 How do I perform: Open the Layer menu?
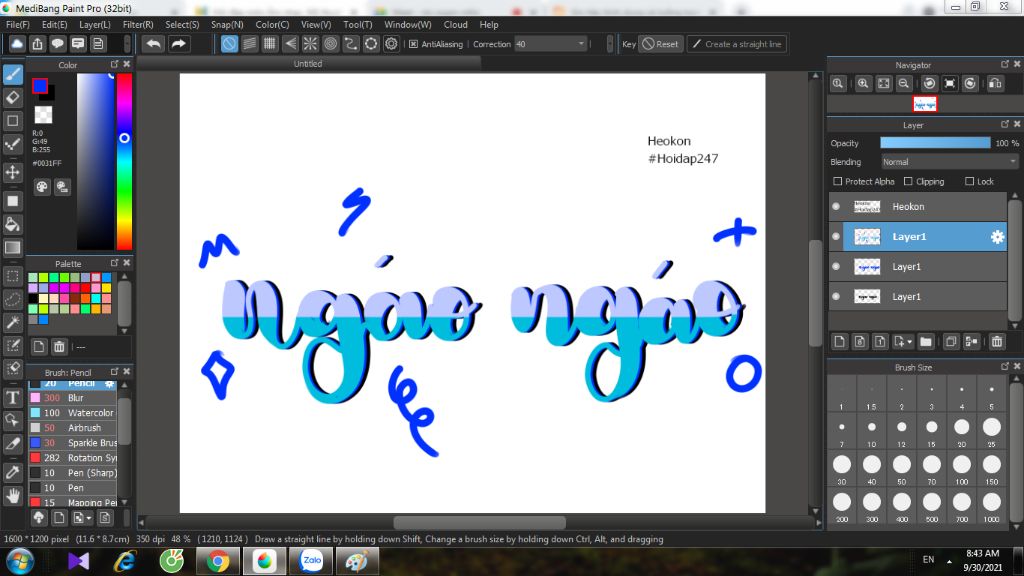click(x=95, y=24)
